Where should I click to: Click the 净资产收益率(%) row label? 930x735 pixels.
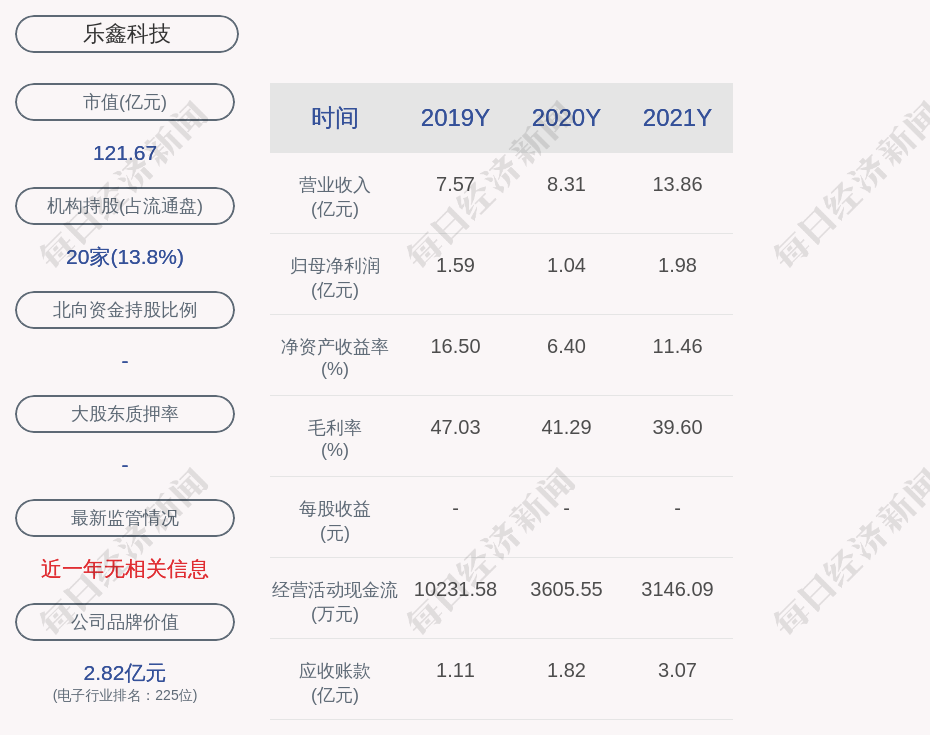tap(335, 358)
